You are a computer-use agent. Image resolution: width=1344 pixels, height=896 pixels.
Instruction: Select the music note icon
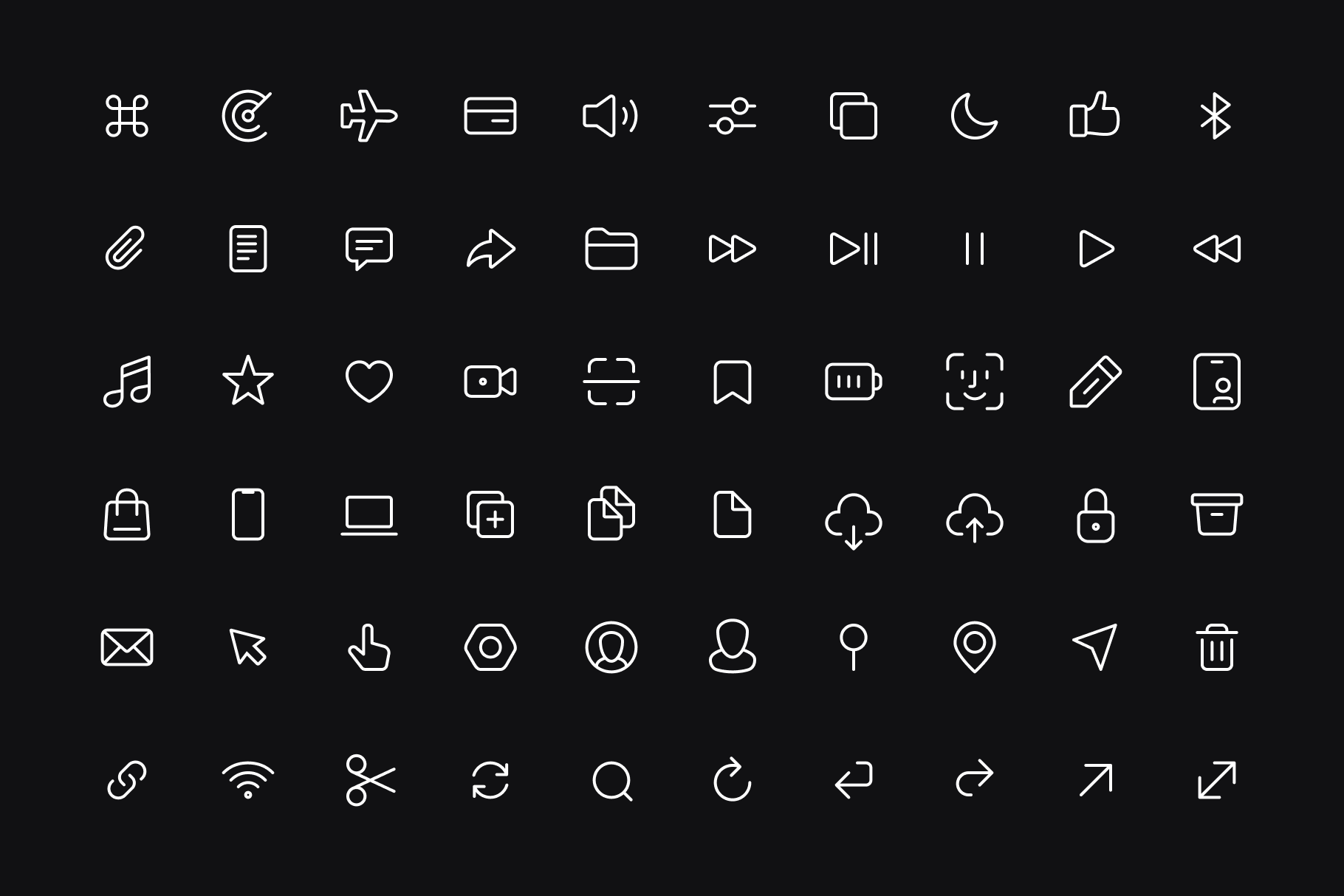(127, 382)
